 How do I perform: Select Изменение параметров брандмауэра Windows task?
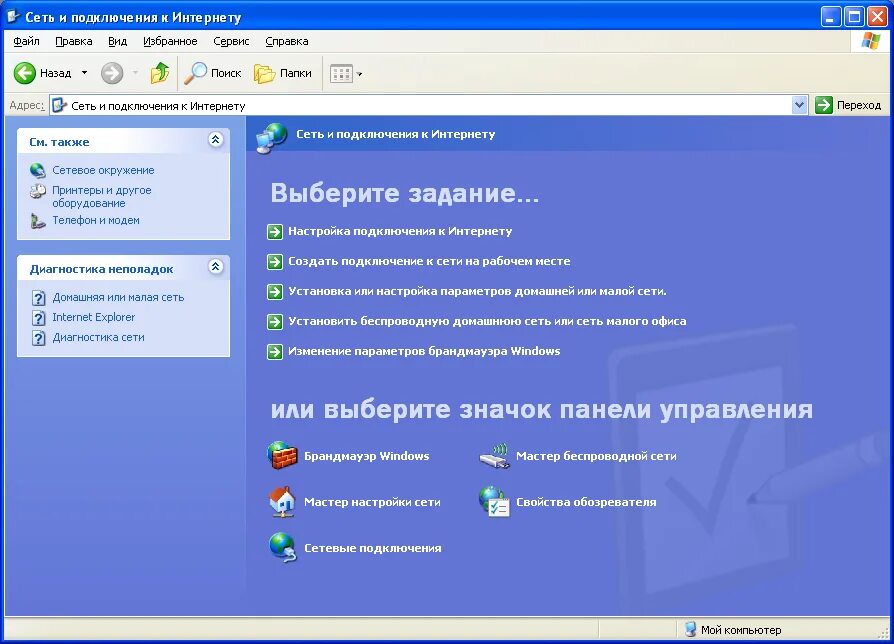[x=424, y=350]
